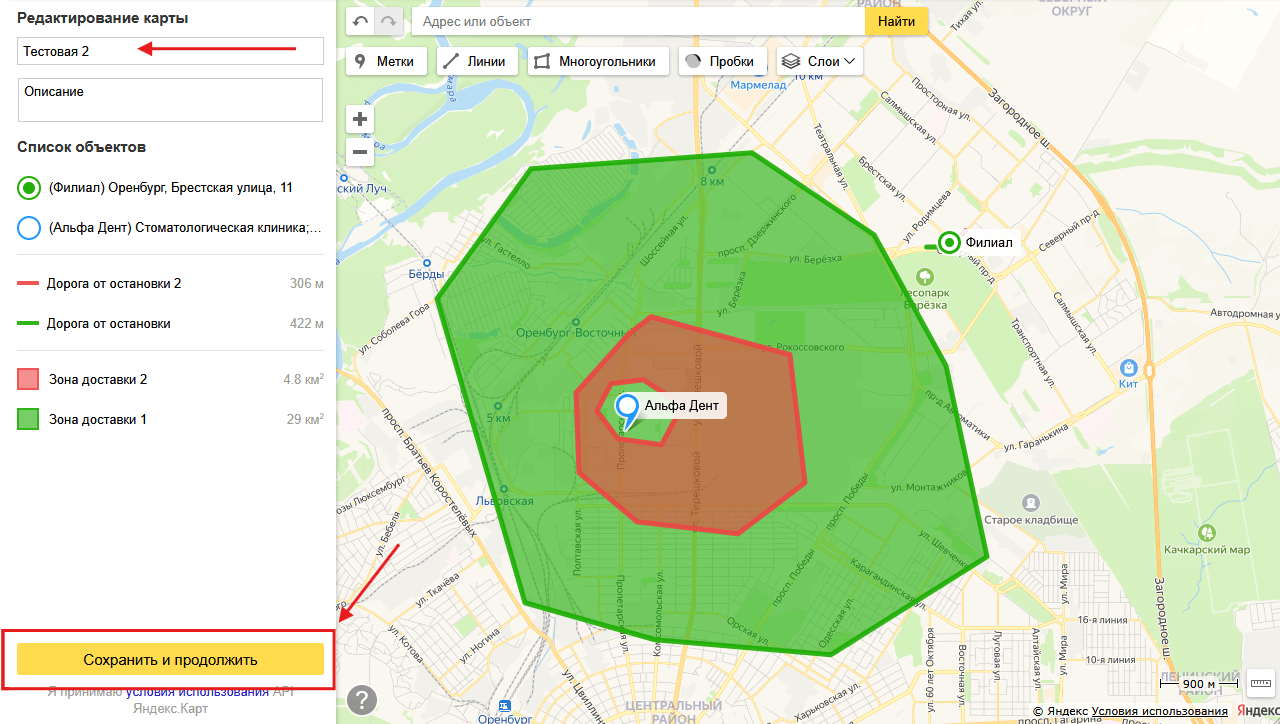The height and width of the screenshot is (724, 1280).
Task: Click into the Описание text area
Action: coord(171,100)
